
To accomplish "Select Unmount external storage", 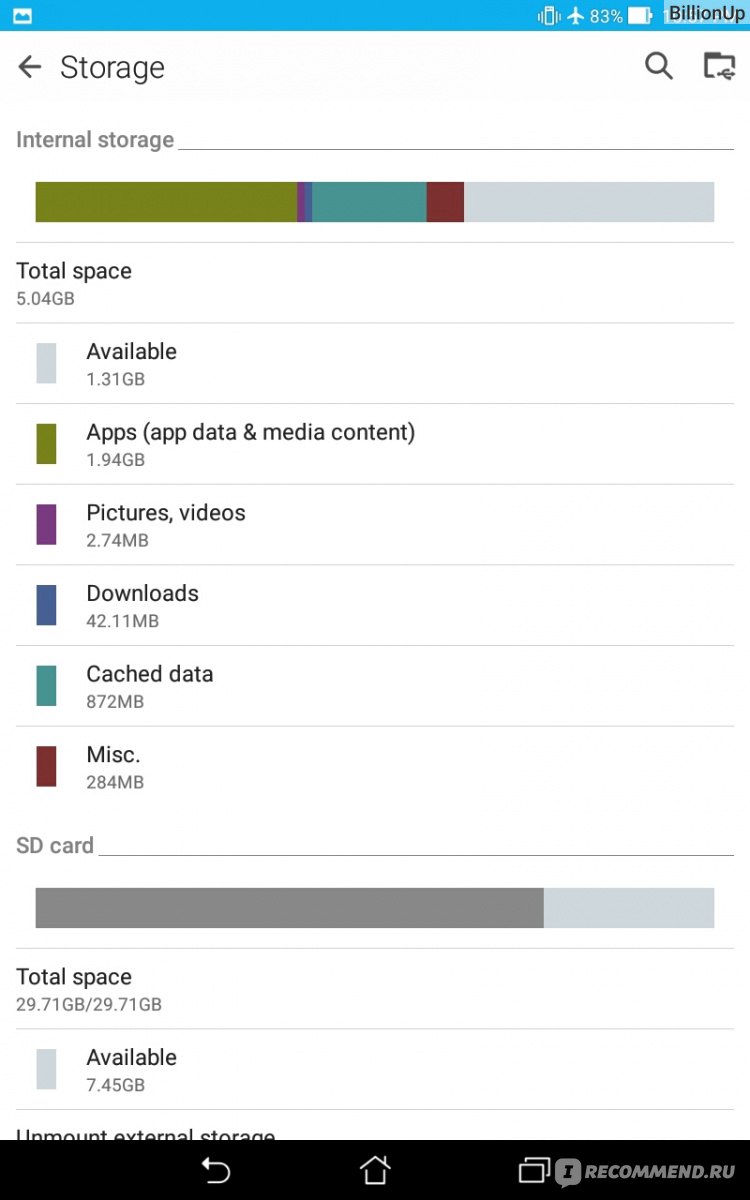I will coord(145,1134).
